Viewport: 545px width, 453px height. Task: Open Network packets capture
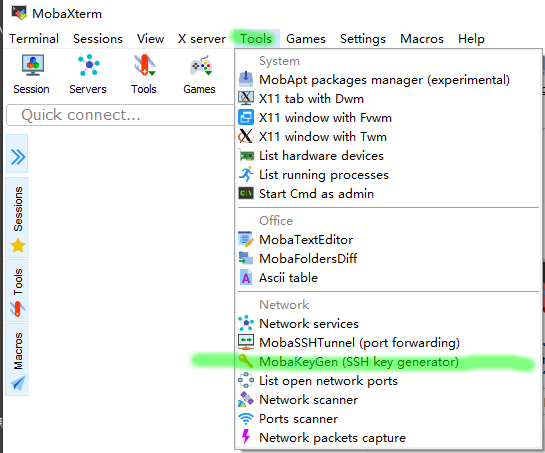click(333, 438)
